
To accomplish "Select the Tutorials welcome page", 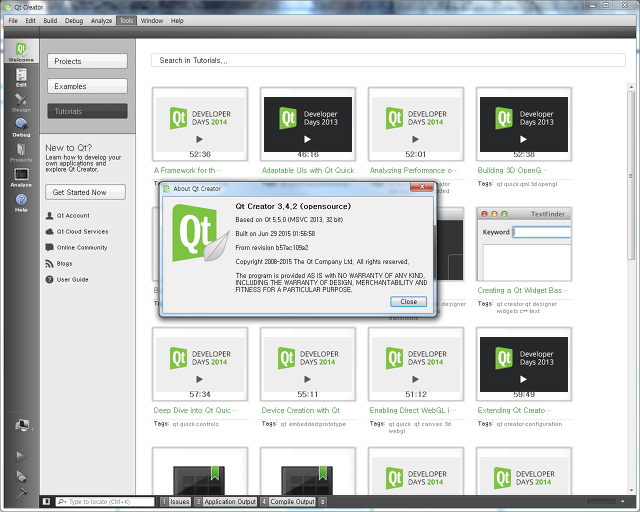I will pos(87,111).
